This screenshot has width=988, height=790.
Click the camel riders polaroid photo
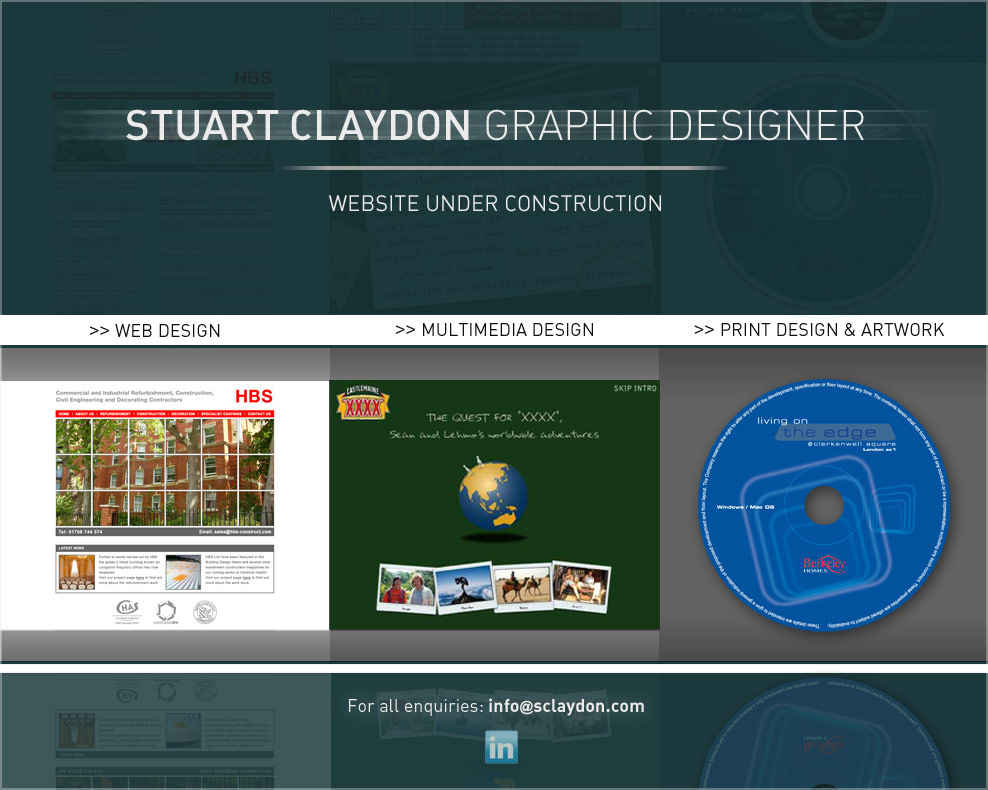pyautogui.click(x=523, y=587)
